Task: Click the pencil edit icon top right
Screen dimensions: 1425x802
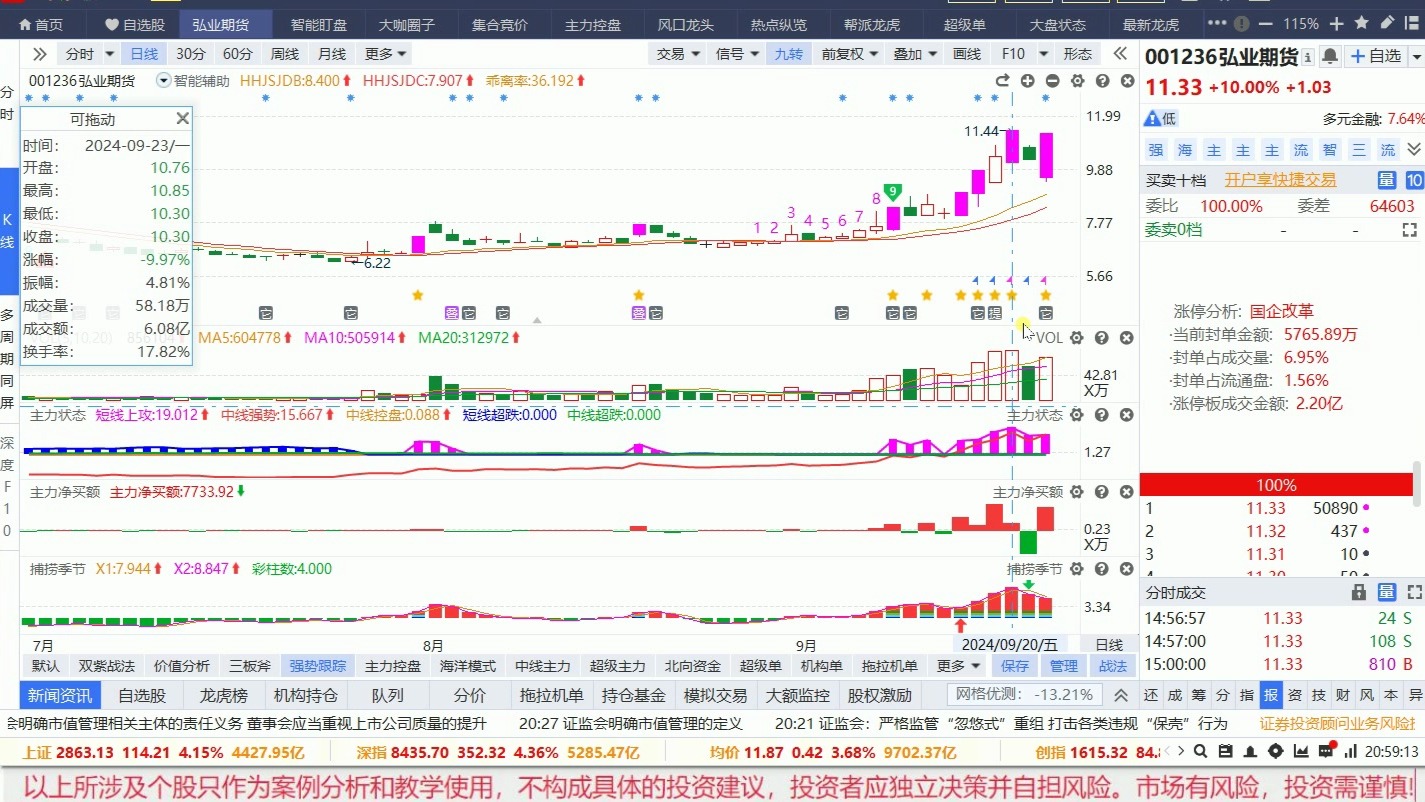Action: pos(1389,22)
